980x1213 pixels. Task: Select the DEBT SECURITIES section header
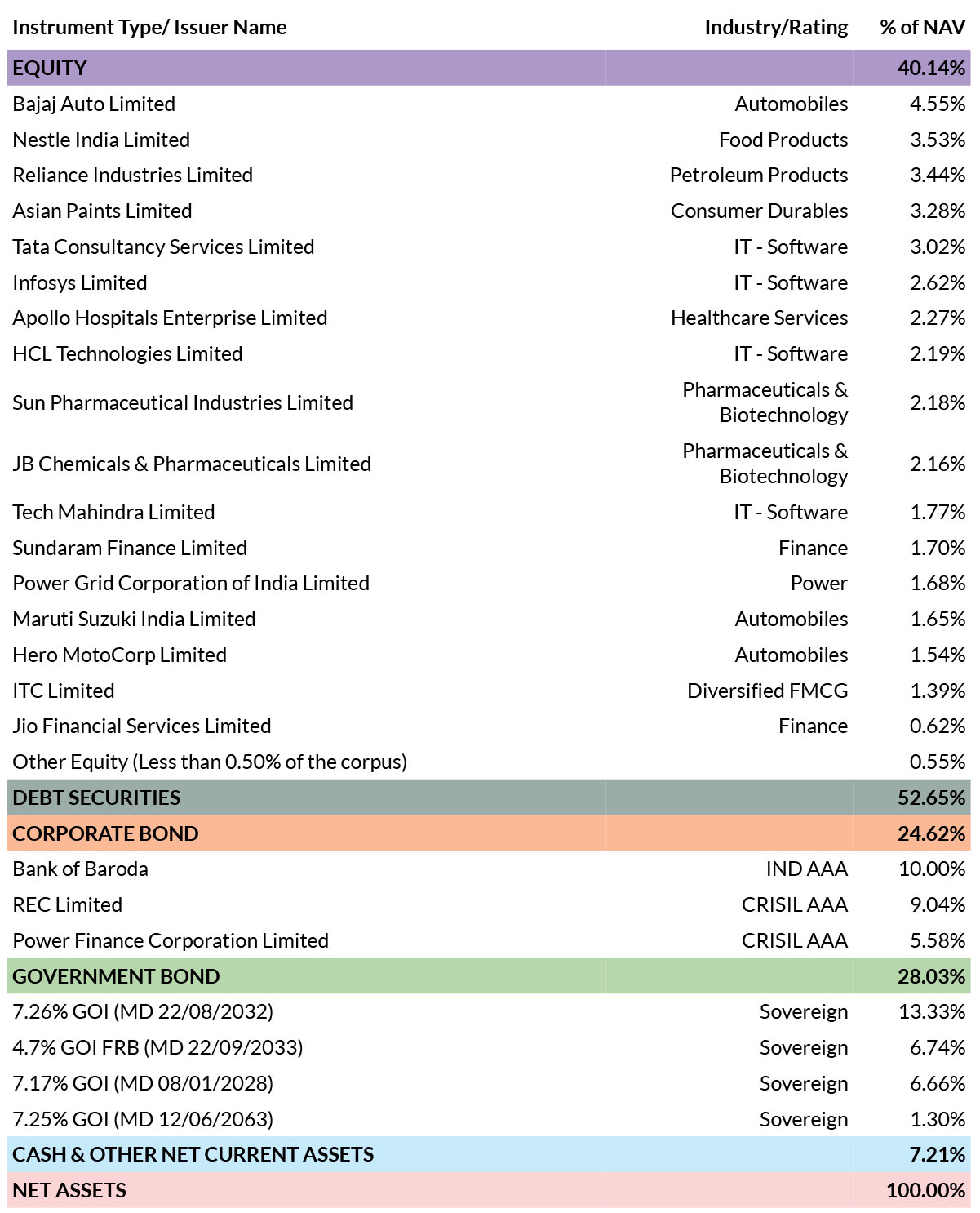(489, 798)
